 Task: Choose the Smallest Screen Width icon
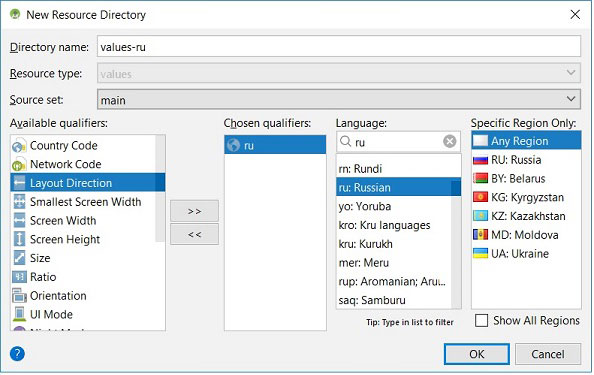point(19,202)
